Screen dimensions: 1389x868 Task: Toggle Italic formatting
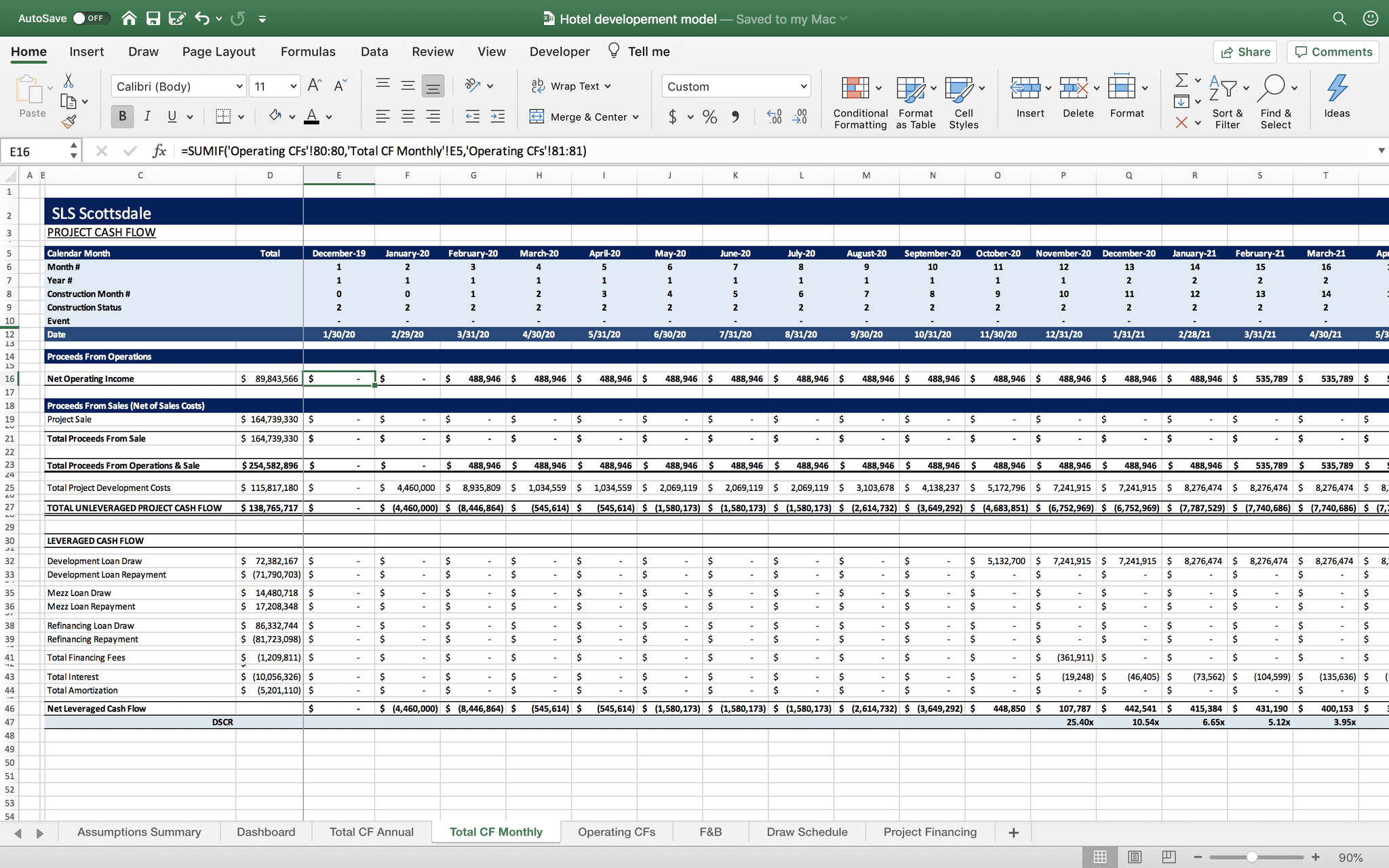pos(147,117)
